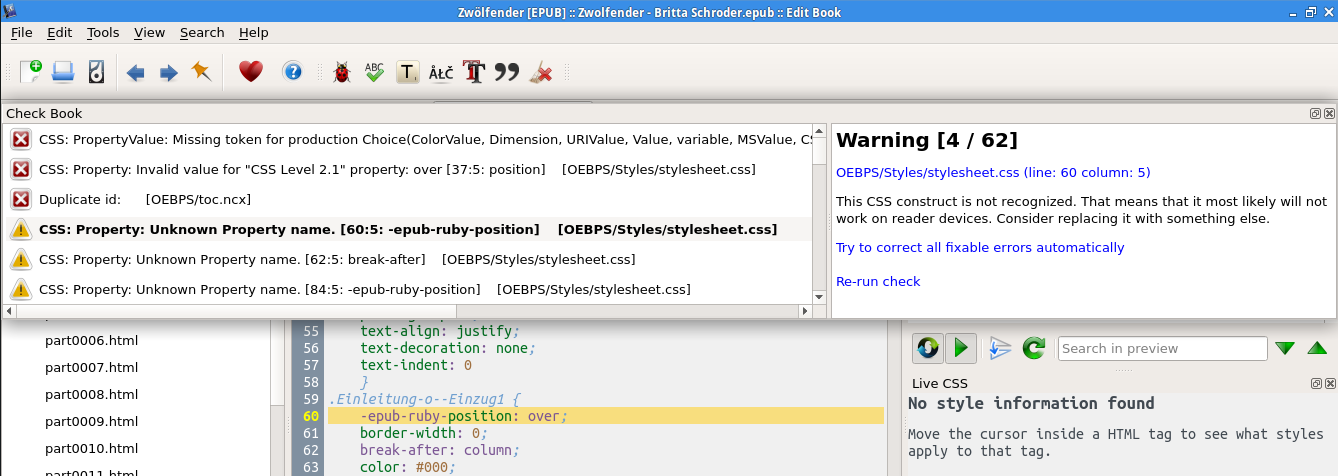Click 'Try to correct all fixable errors automatically'
Image resolution: width=1338 pixels, height=476 pixels.
[x=980, y=247]
